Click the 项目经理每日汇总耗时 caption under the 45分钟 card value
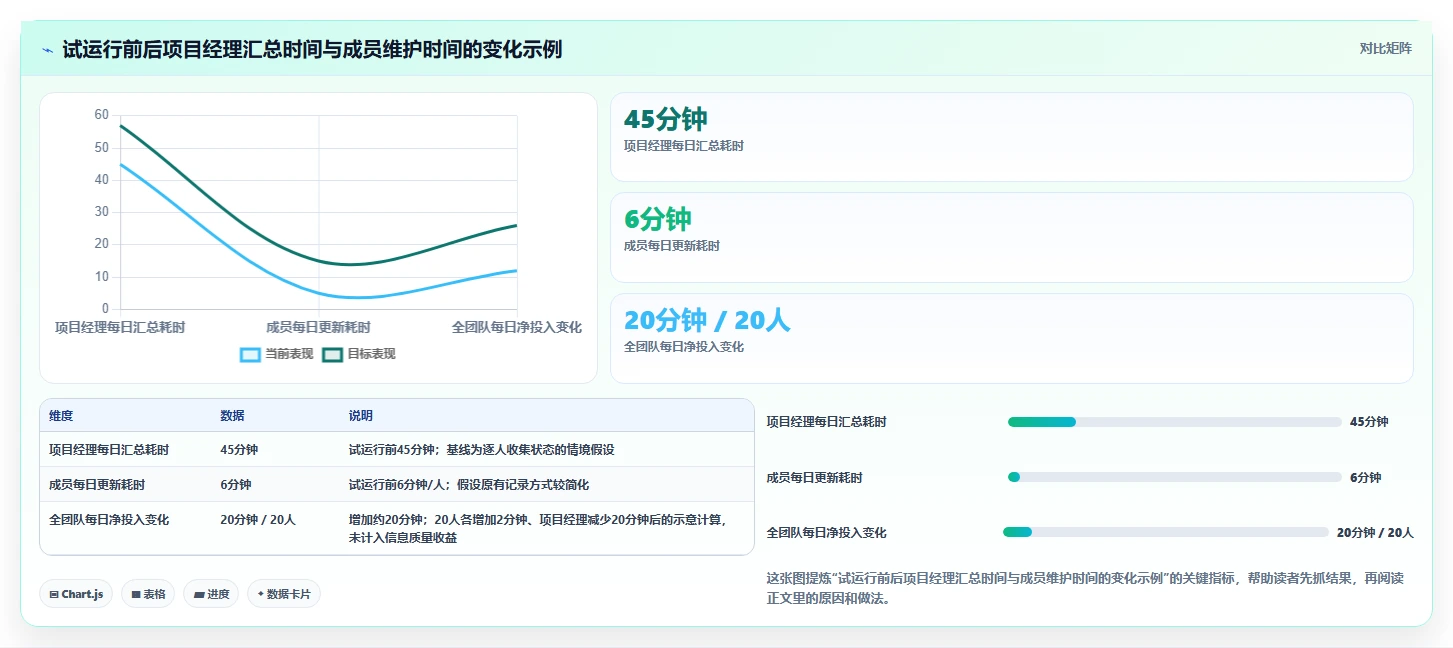 pos(684,146)
